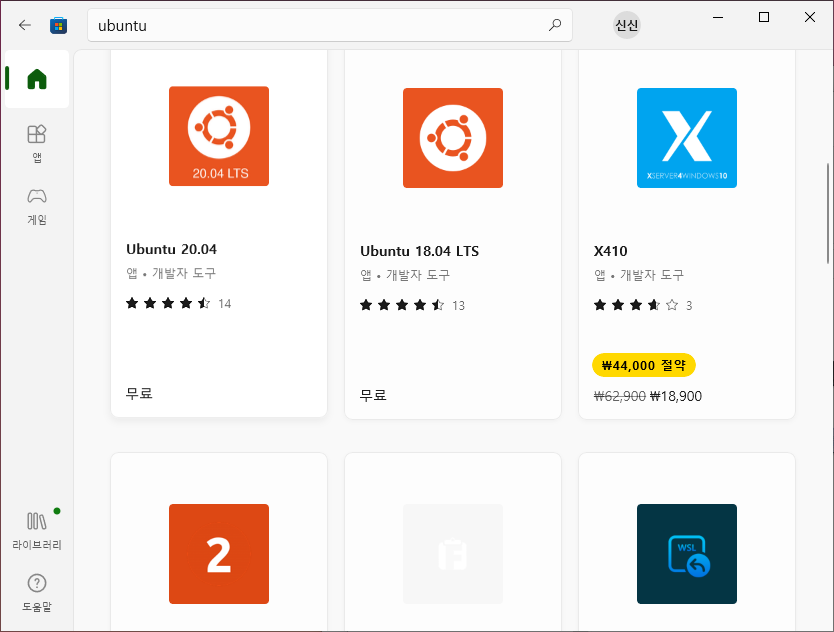Go back with the arrow button
Viewport: 834px width, 632px height.
24,25
